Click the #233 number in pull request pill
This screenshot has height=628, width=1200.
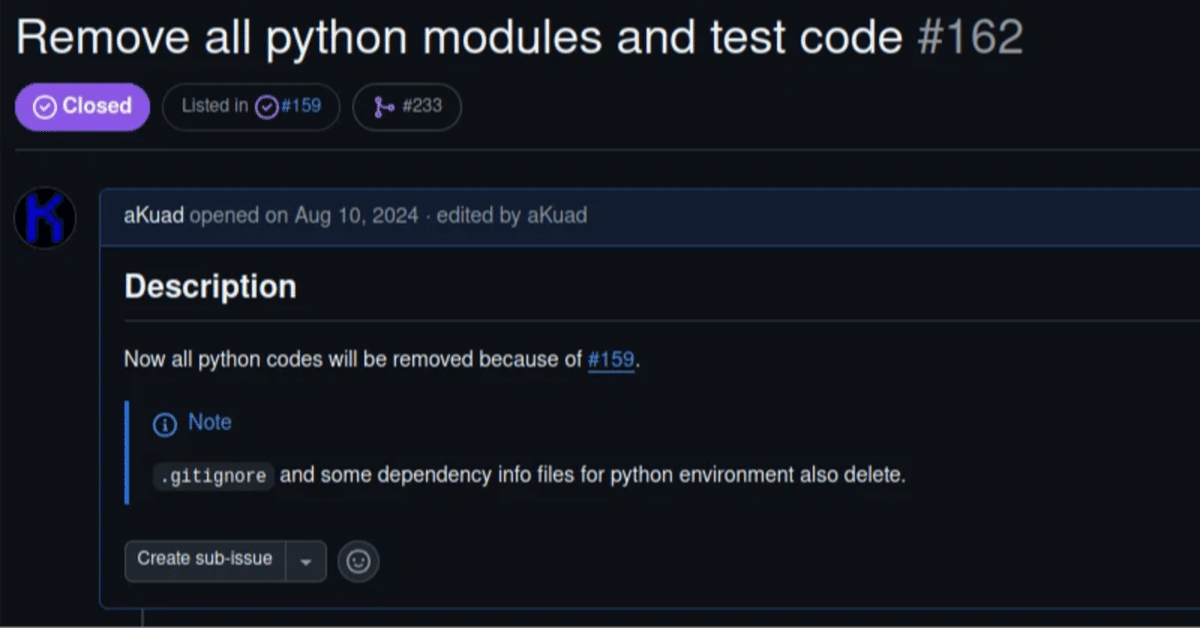point(422,106)
